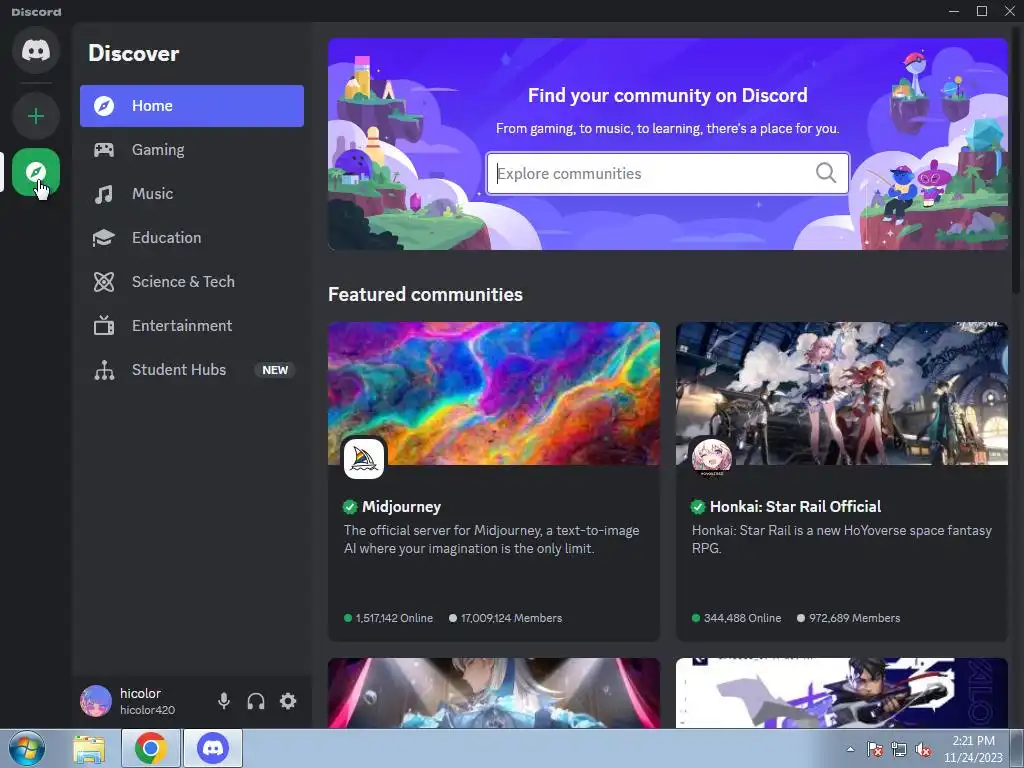Click the graduation cap Education icon

coord(104,238)
